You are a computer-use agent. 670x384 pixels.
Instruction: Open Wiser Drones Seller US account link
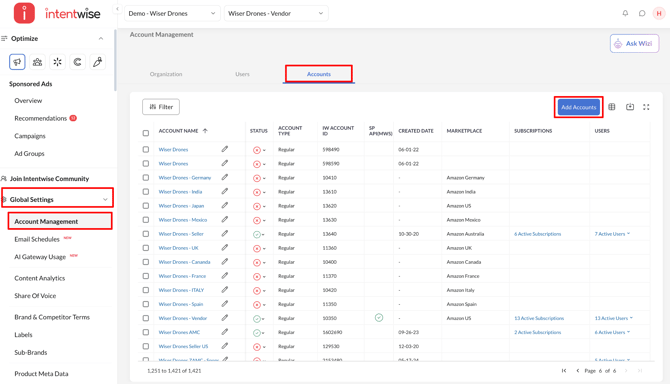pyautogui.click(x=183, y=346)
